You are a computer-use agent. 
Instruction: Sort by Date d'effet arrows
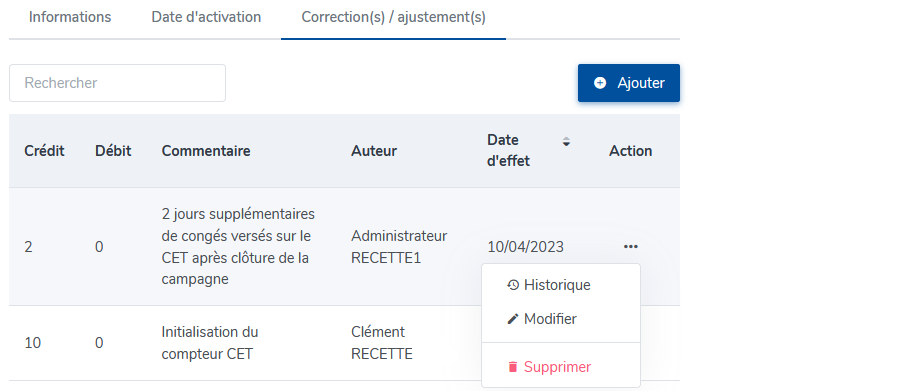click(x=565, y=141)
